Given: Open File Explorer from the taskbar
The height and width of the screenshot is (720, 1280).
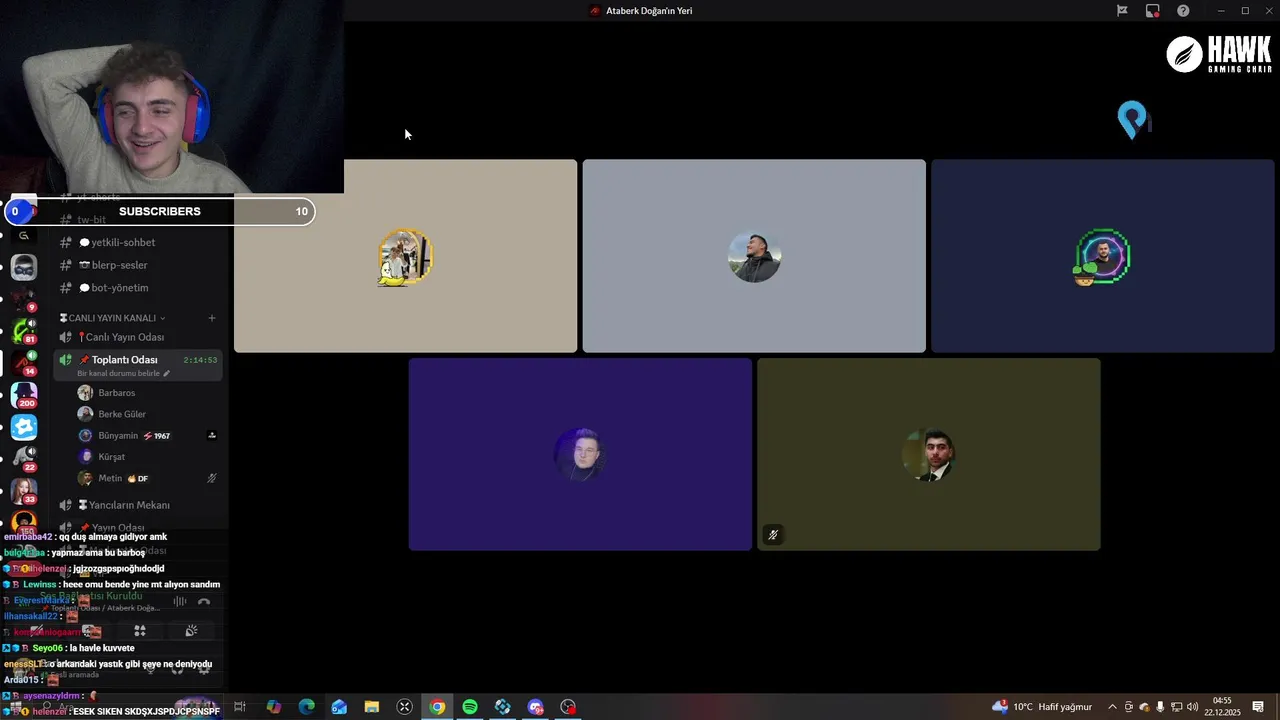Looking at the screenshot, I should (371, 707).
